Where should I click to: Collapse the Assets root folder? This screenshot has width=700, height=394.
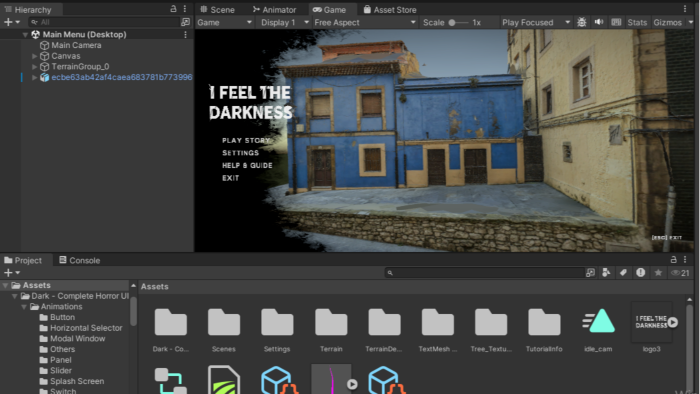pos(5,285)
